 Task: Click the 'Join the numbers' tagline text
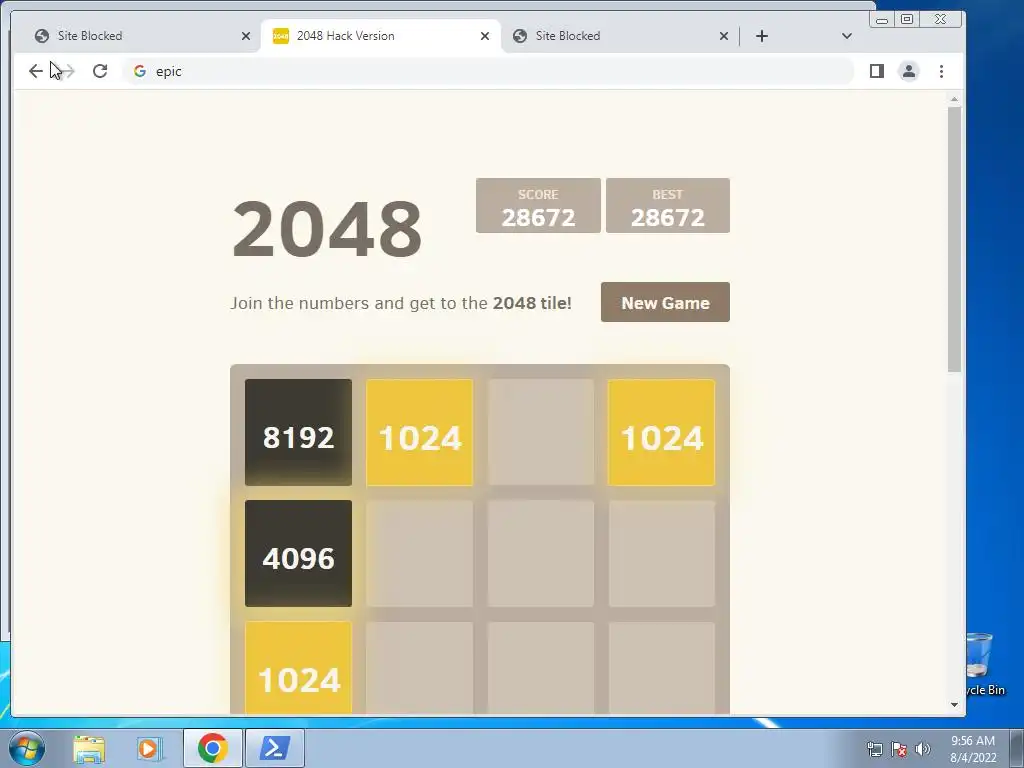(x=401, y=304)
